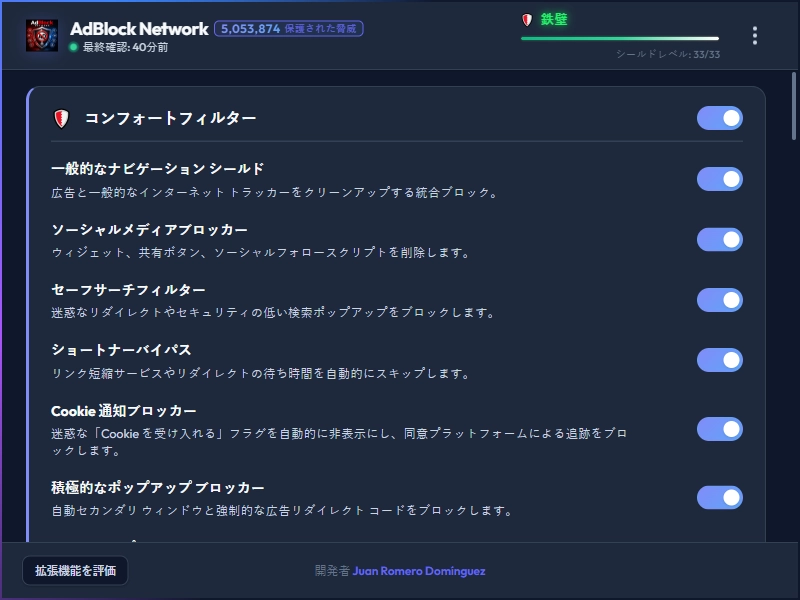This screenshot has width=800, height=600.
Task: Open the Juan Romero Domínguez developer link
Action: [419, 571]
